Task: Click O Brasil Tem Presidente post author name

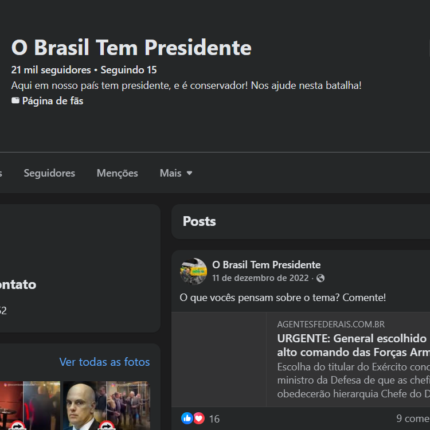Action: 266,265
